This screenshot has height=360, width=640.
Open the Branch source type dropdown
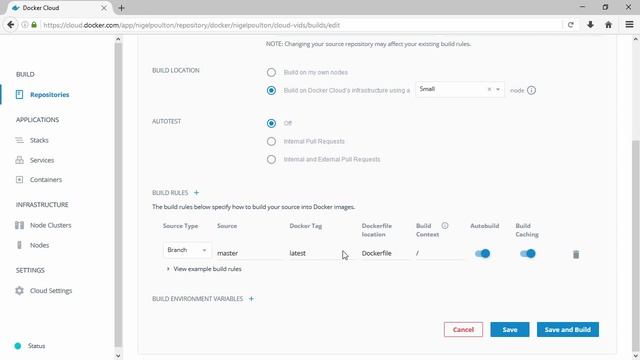pos(187,250)
